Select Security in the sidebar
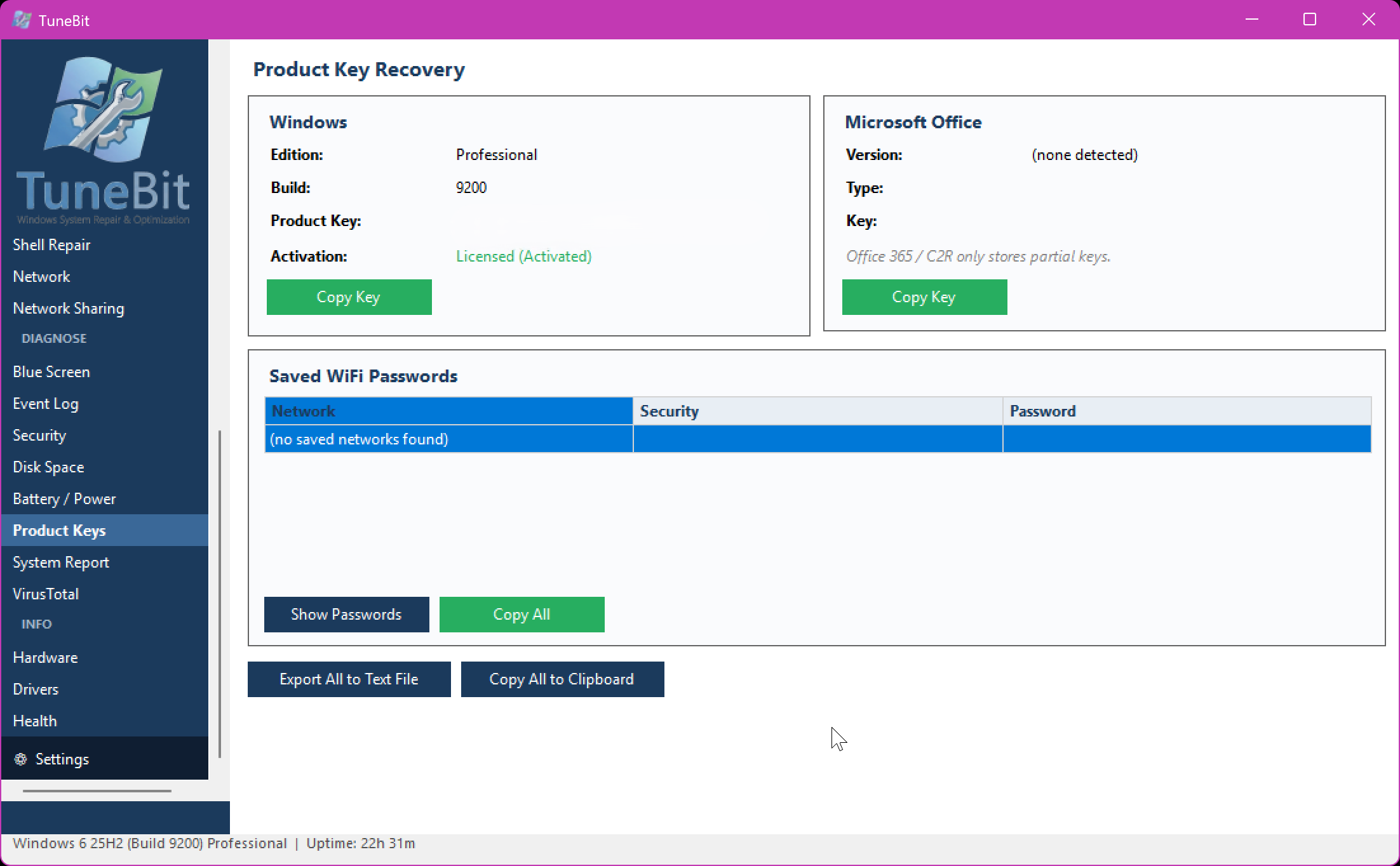The width and height of the screenshot is (1400, 866). click(x=105, y=436)
